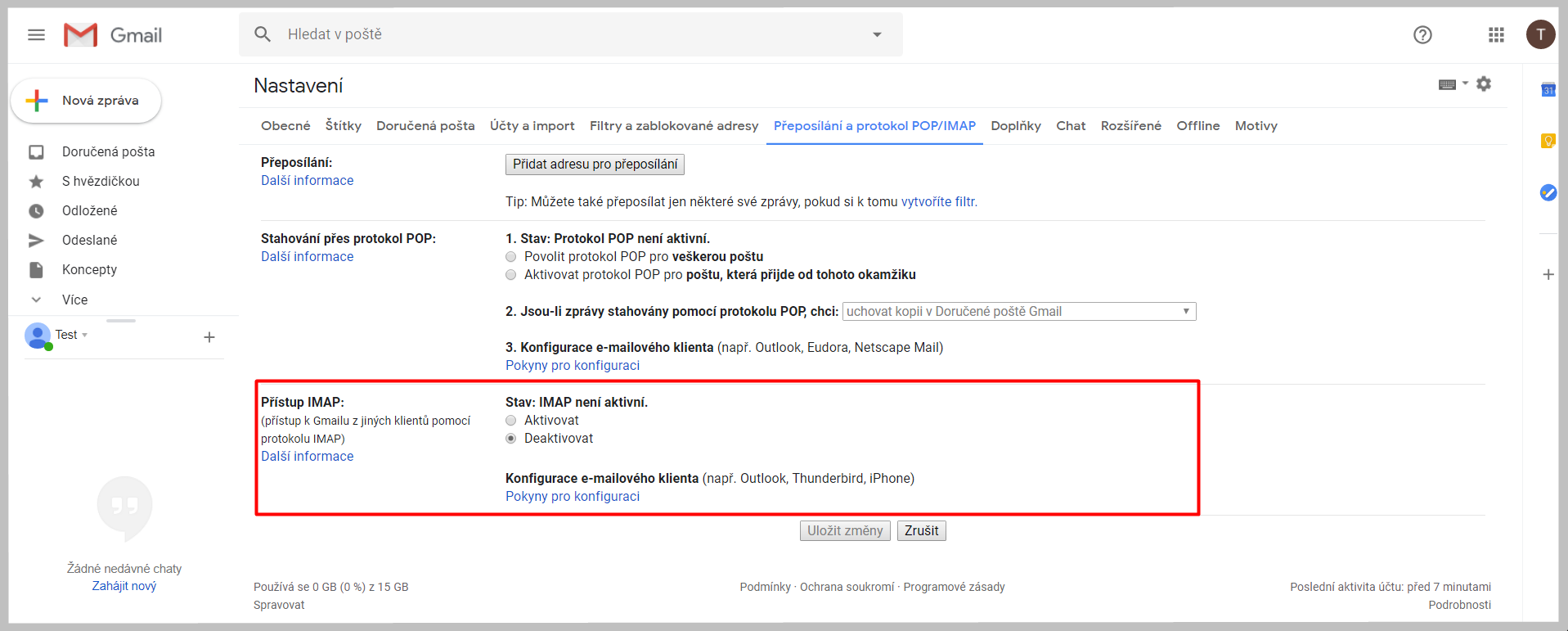Open Další informace link under POP

click(x=308, y=257)
